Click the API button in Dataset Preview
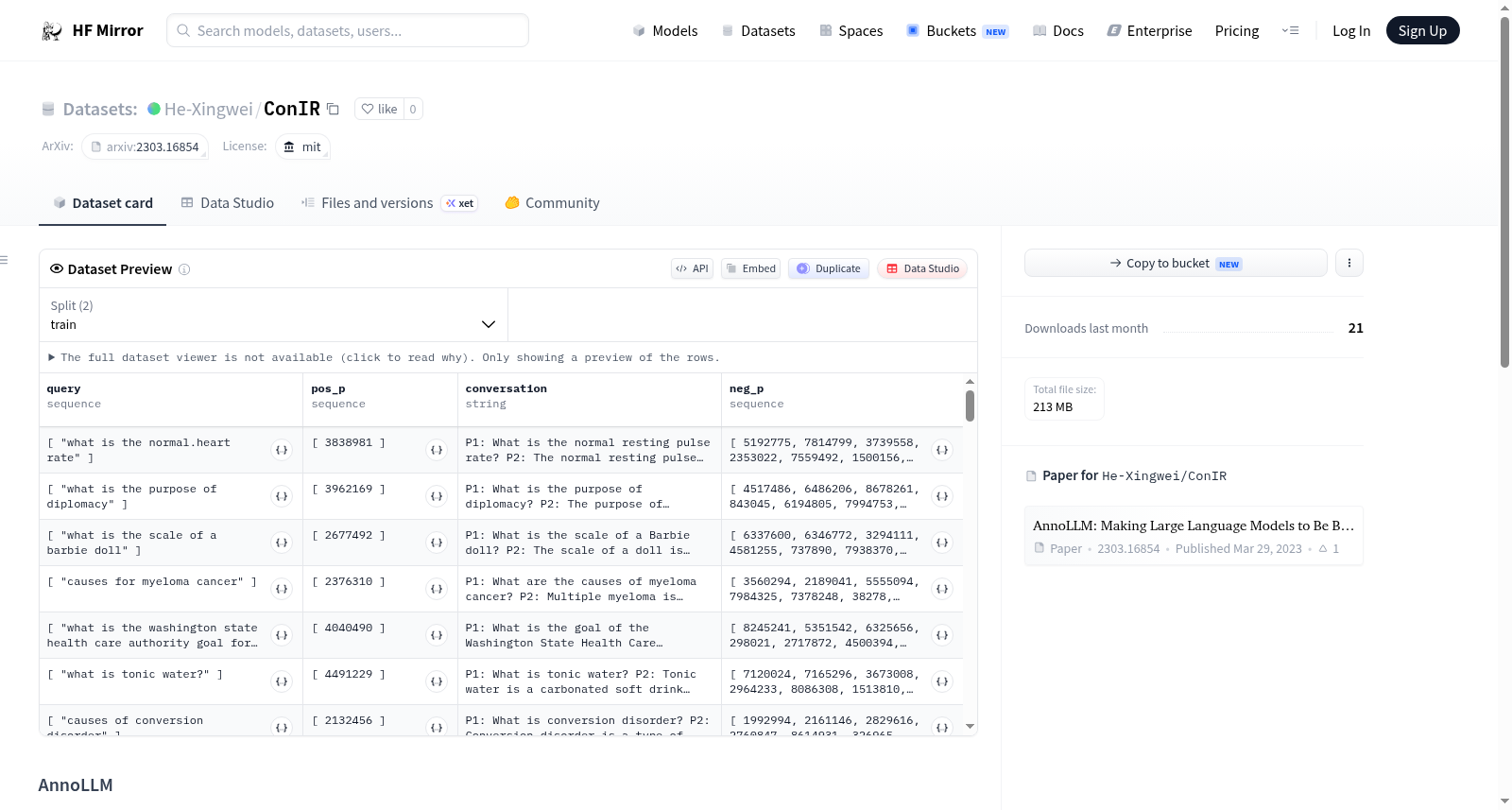 coord(692,268)
